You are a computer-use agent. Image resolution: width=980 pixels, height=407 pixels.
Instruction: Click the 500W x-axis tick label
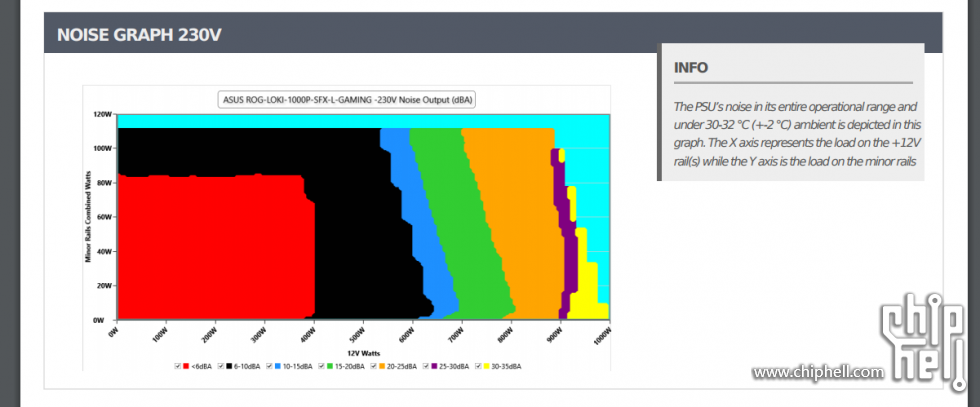(x=355, y=333)
